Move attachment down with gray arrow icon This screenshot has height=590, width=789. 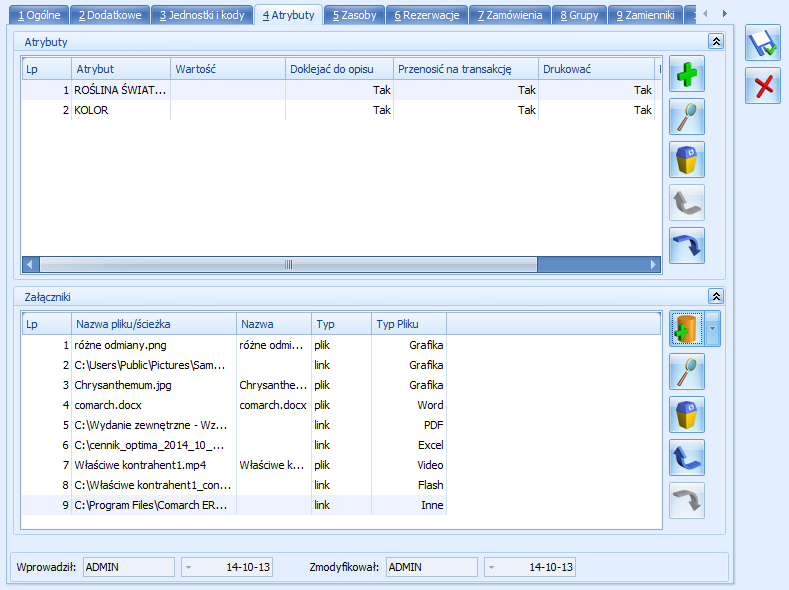687,501
